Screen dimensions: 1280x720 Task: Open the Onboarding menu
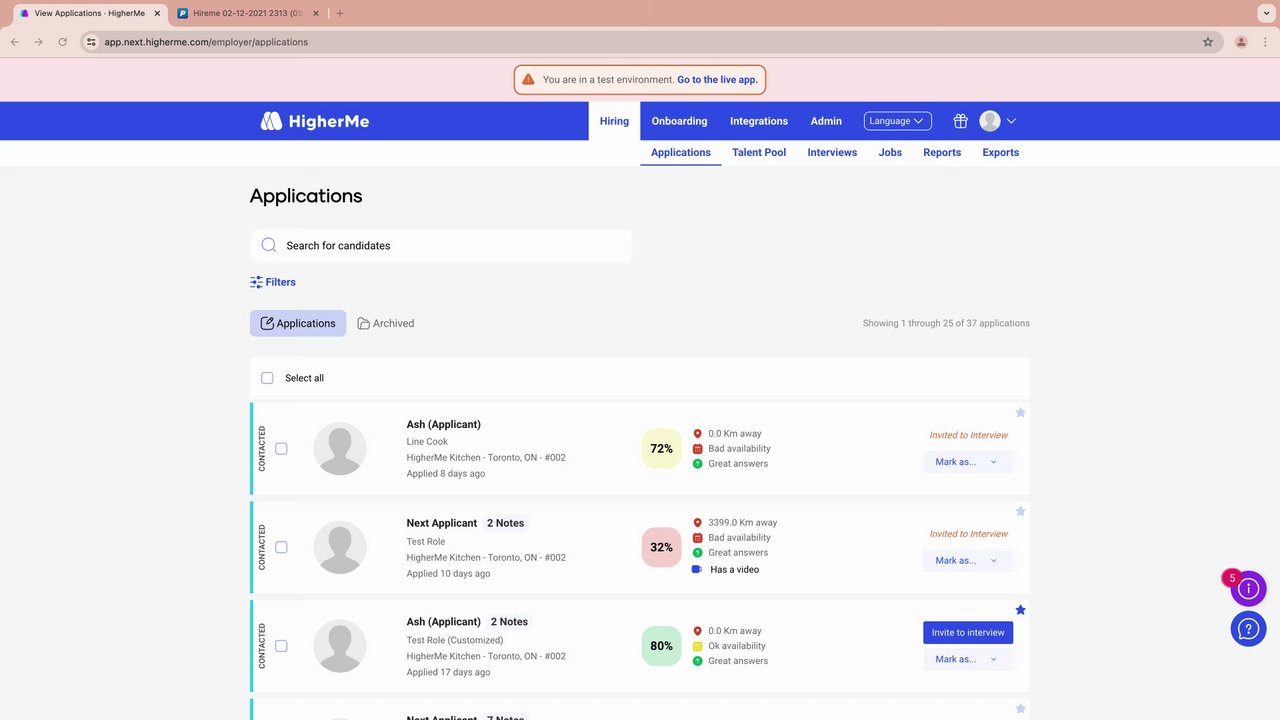click(679, 121)
